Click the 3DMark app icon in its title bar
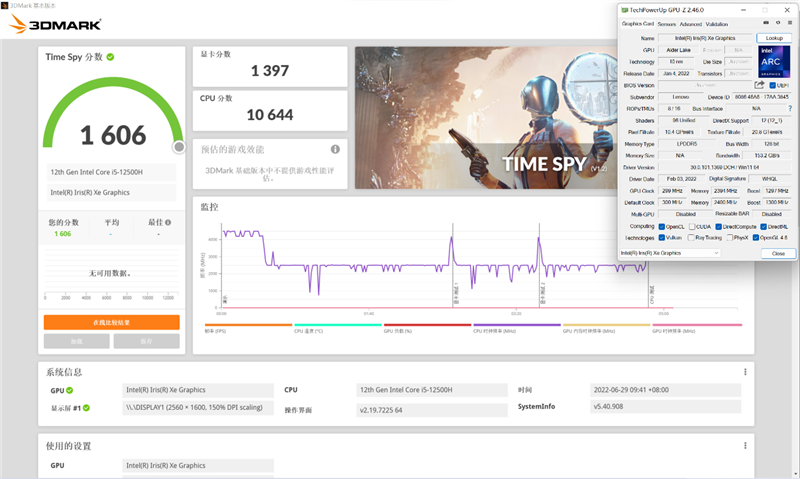The width and height of the screenshot is (800, 479). (x=5, y=5)
